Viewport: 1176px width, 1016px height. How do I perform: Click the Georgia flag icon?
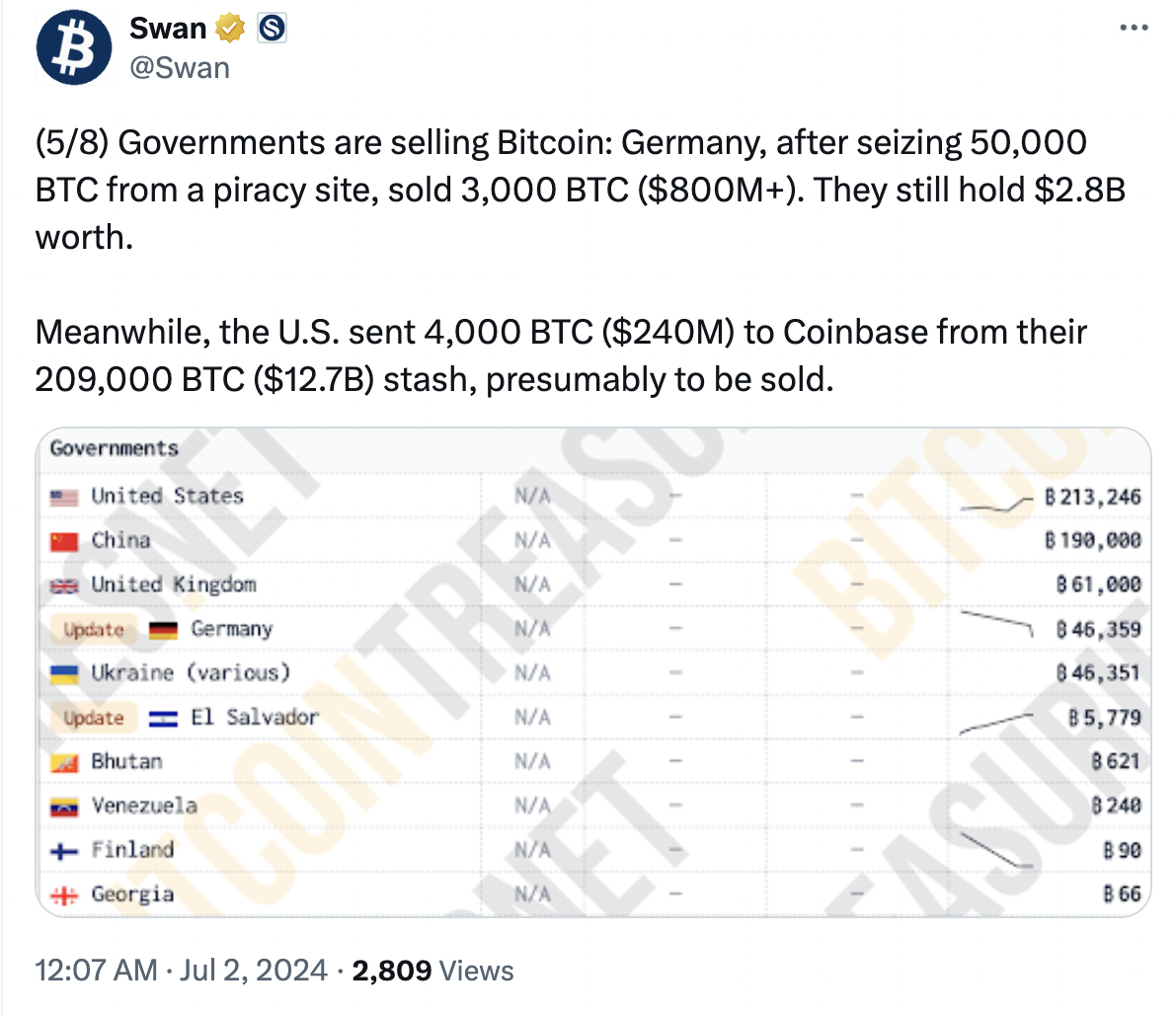point(64,896)
